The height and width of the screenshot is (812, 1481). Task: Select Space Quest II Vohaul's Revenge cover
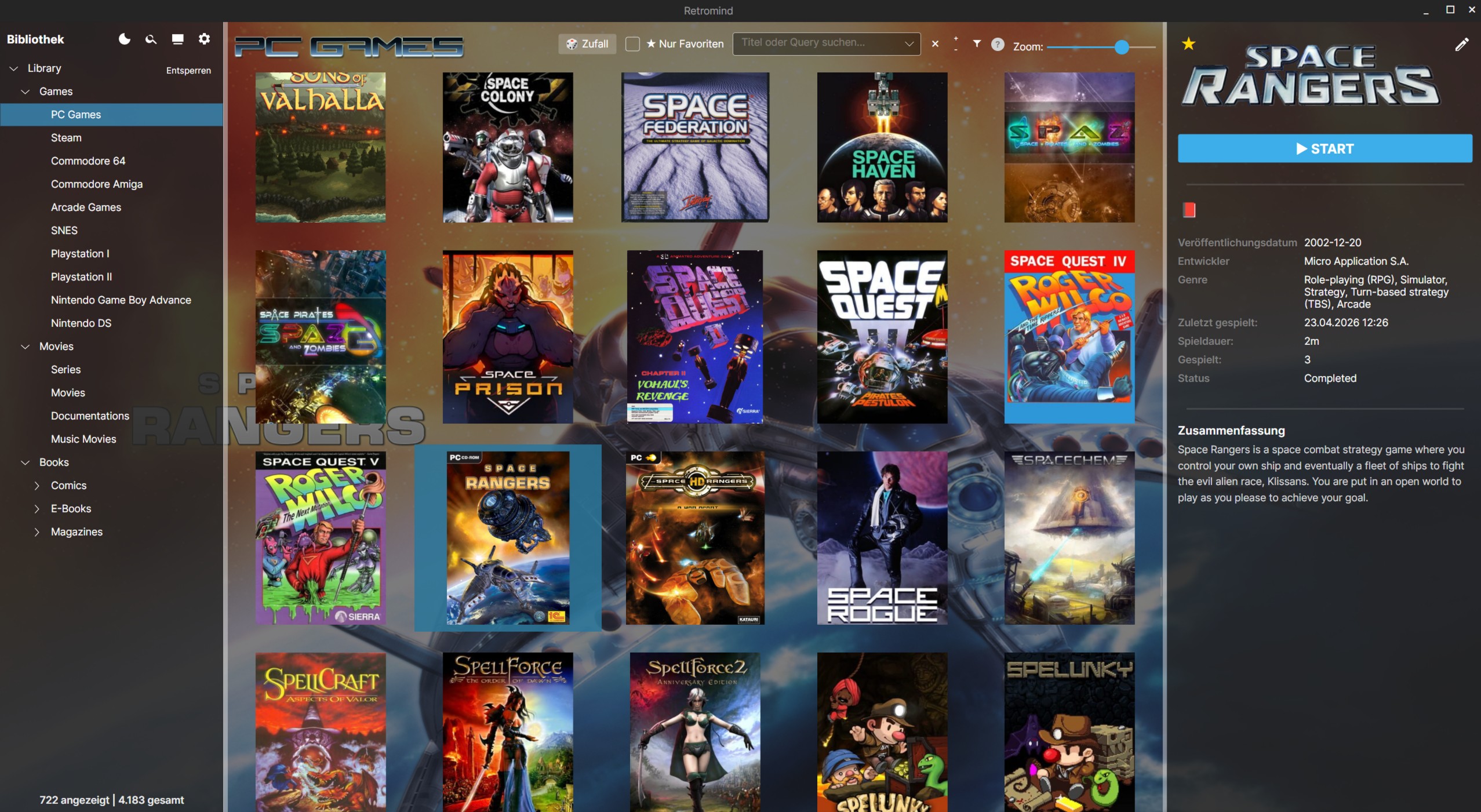(x=695, y=337)
